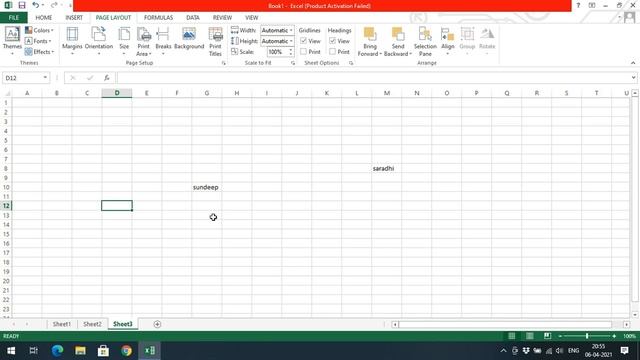Open Microsoft Store from the taskbar

[x=103, y=350]
